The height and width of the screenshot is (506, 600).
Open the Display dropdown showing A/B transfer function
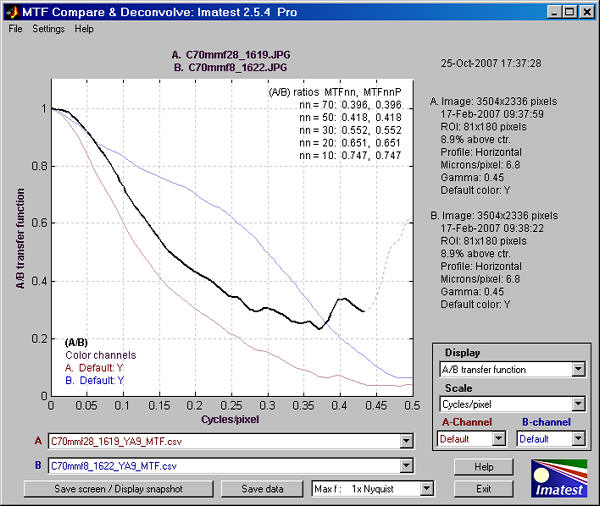coord(512,369)
